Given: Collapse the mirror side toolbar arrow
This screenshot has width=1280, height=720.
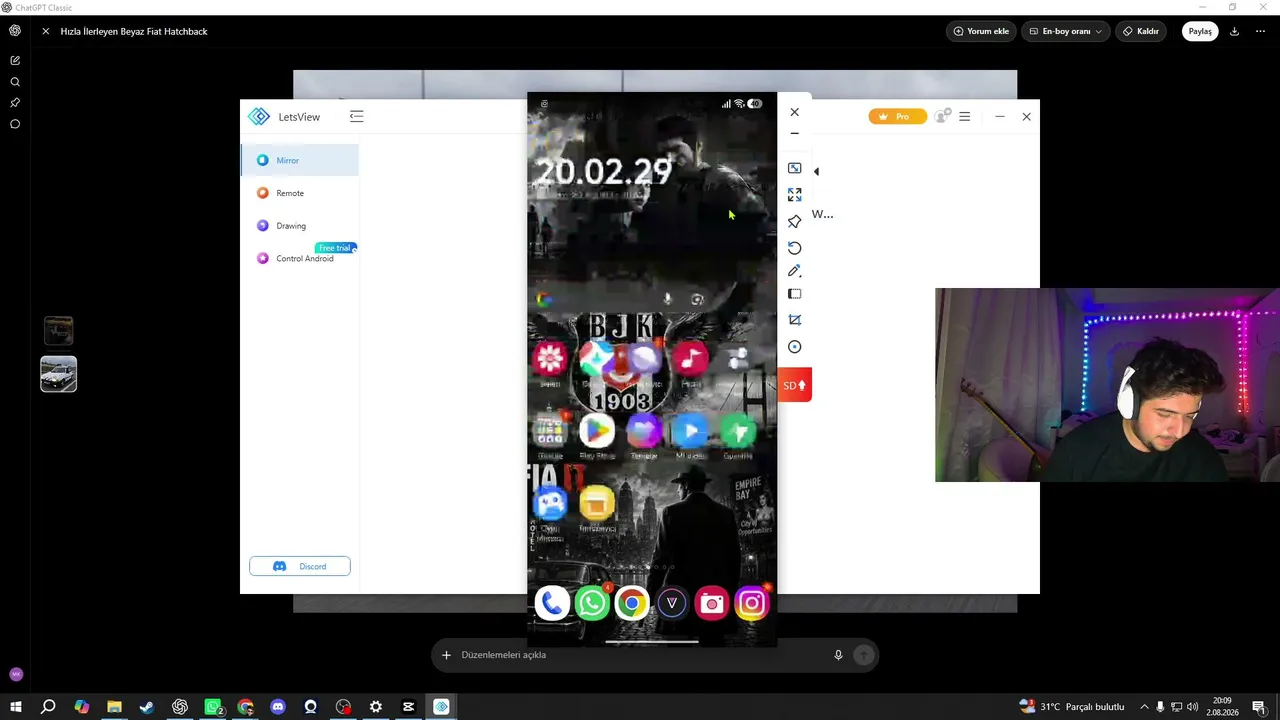Looking at the screenshot, I should [x=816, y=171].
